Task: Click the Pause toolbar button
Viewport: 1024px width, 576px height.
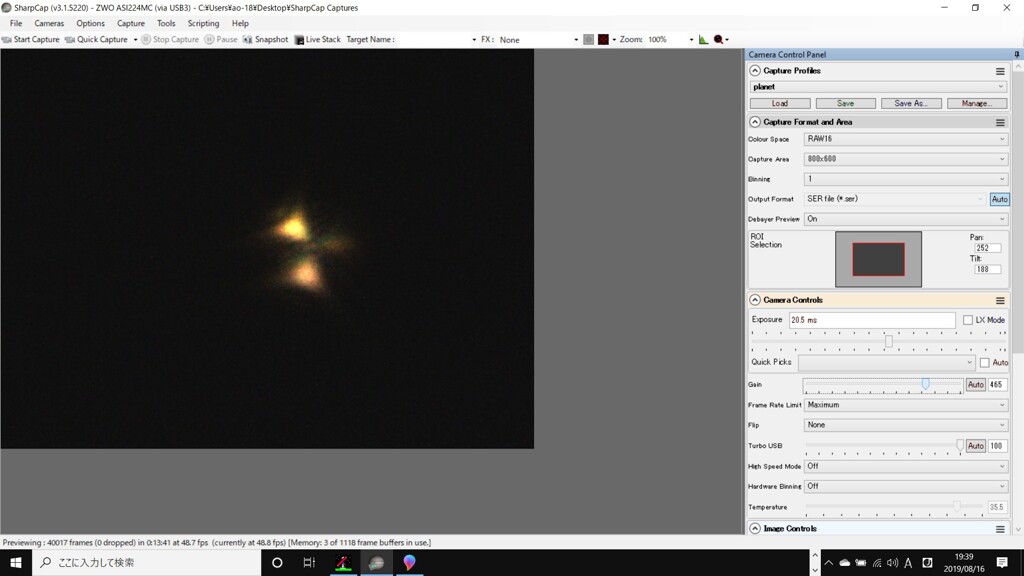Action: 221,39
